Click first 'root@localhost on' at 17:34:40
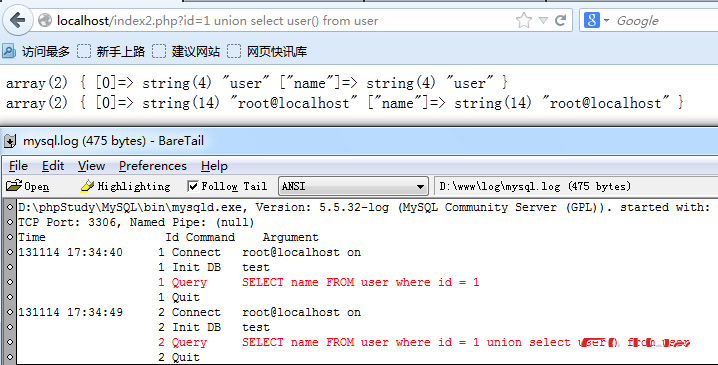 coord(301,252)
